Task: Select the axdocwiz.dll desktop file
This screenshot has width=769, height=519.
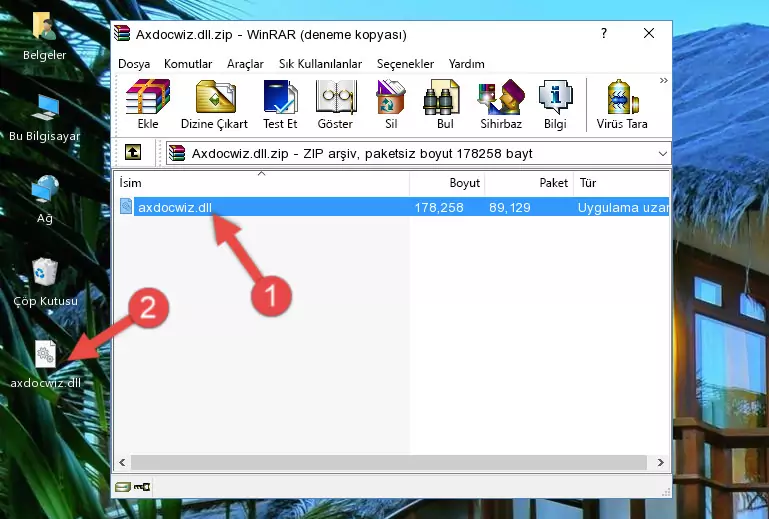Action: click(x=46, y=365)
